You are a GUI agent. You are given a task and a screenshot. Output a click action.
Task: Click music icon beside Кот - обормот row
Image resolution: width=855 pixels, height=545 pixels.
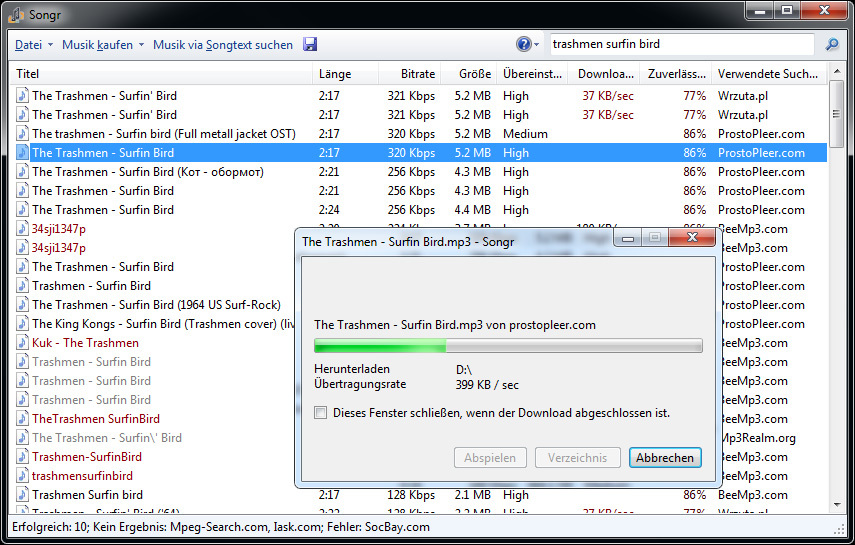22,172
